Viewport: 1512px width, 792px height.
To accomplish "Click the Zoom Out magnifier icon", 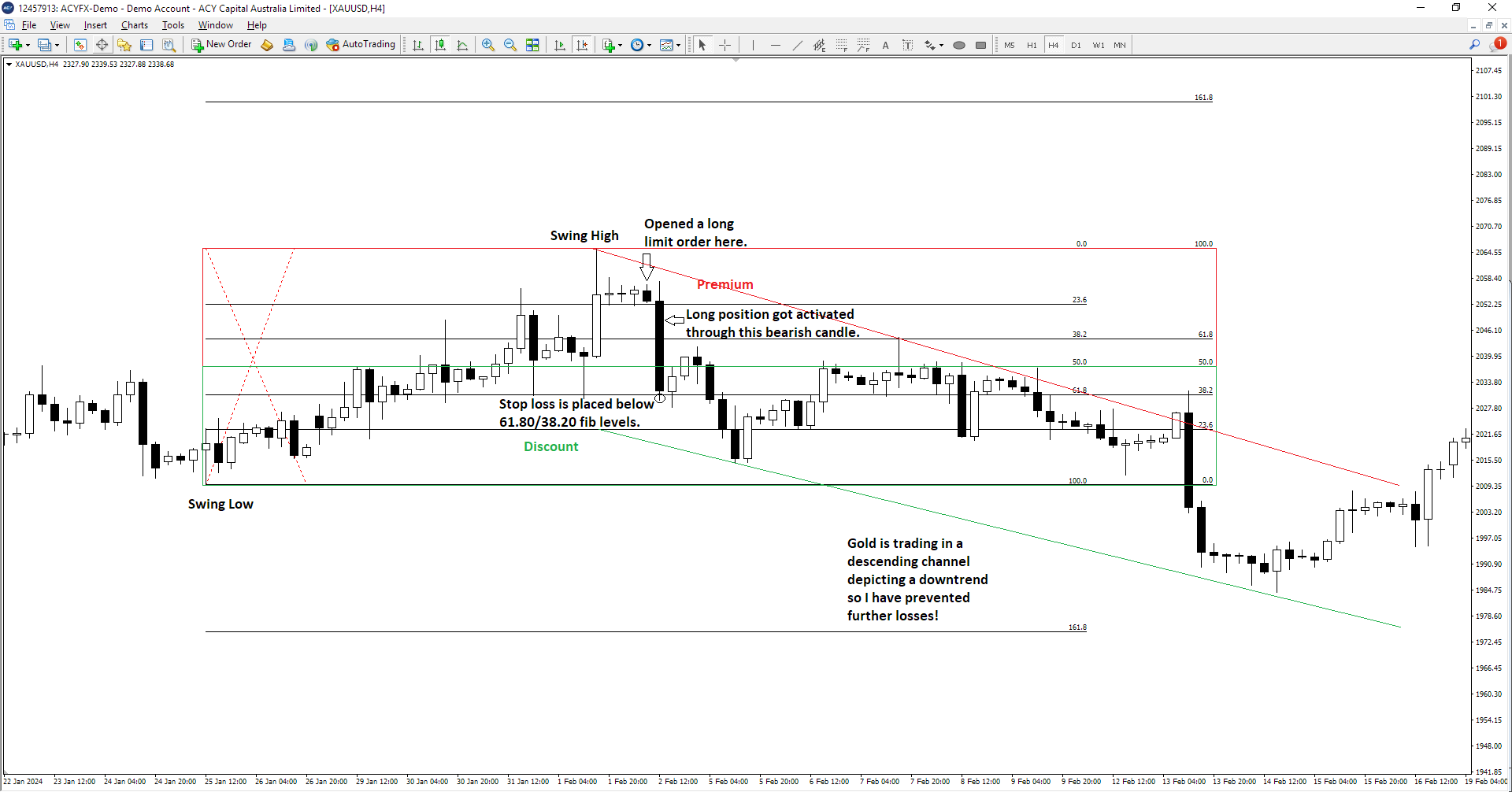I will (x=510, y=45).
